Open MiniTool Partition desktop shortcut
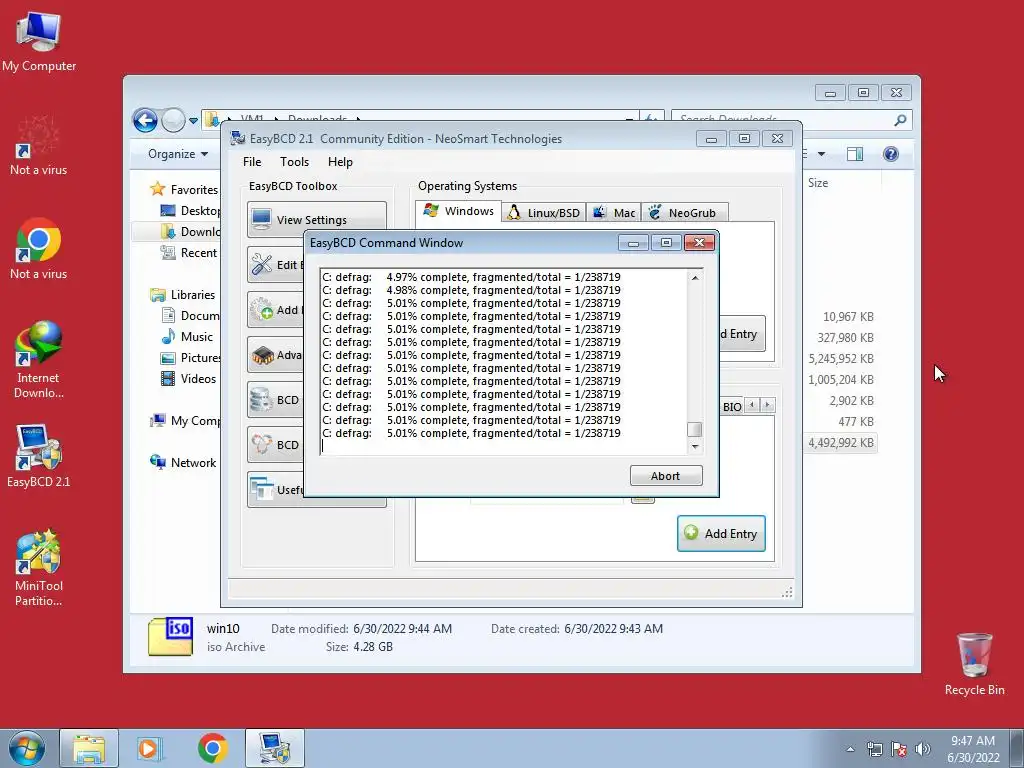1024x768 pixels. click(39, 568)
